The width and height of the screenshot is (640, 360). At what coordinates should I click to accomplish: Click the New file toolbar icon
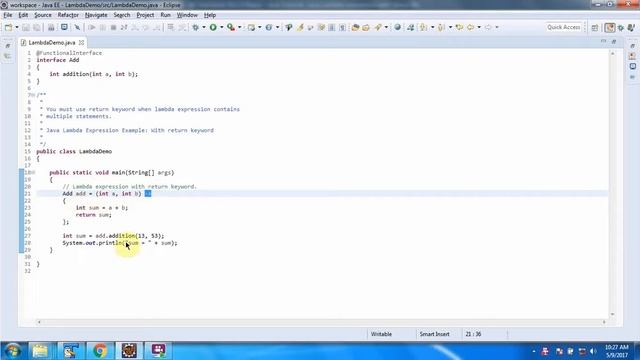[x=8, y=27]
